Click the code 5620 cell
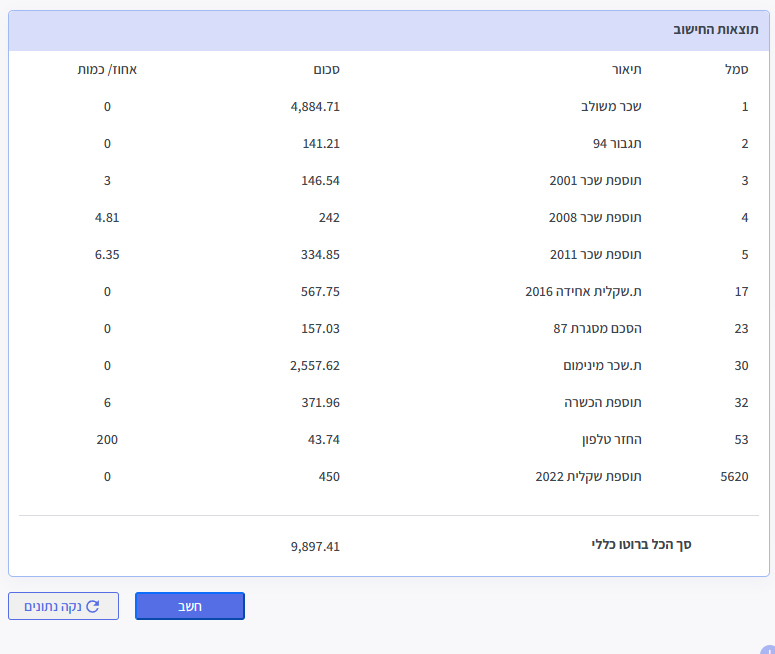 pyautogui.click(x=734, y=477)
